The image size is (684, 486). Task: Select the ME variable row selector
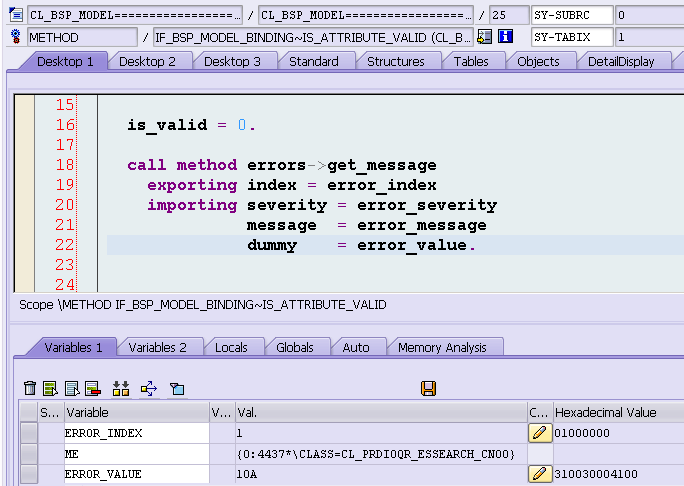[x=29, y=454]
